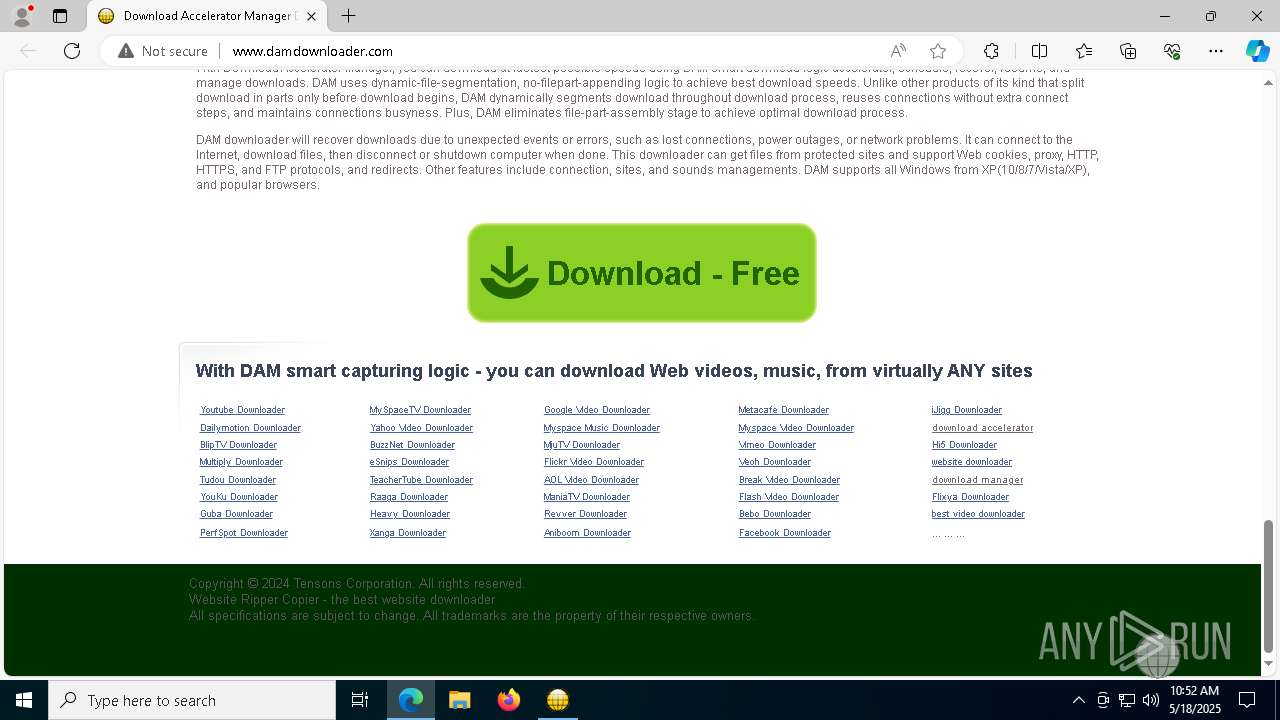Image resolution: width=1280 pixels, height=720 pixels.
Task: Open the Guba Downloader link
Action: [x=236, y=514]
